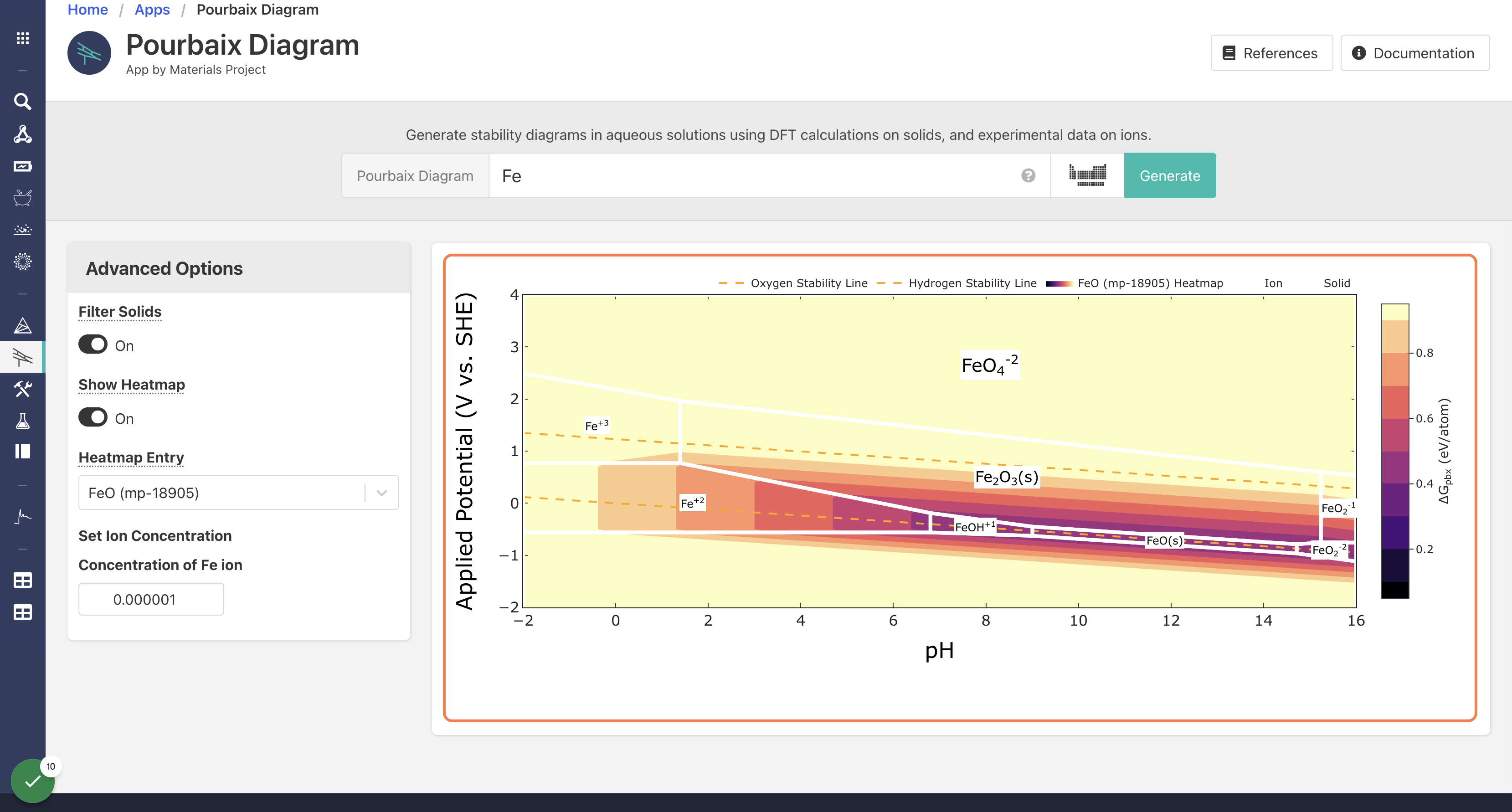Toggle the Filter Solids switch

[x=93, y=344]
